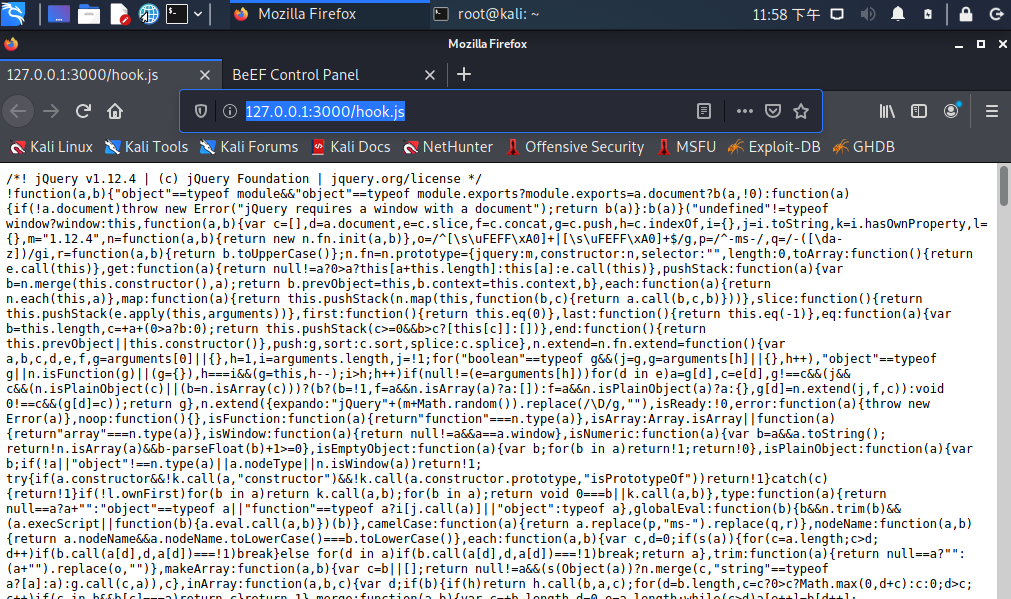
Task: Reload the hook.js page
Action: click(83, 112)
